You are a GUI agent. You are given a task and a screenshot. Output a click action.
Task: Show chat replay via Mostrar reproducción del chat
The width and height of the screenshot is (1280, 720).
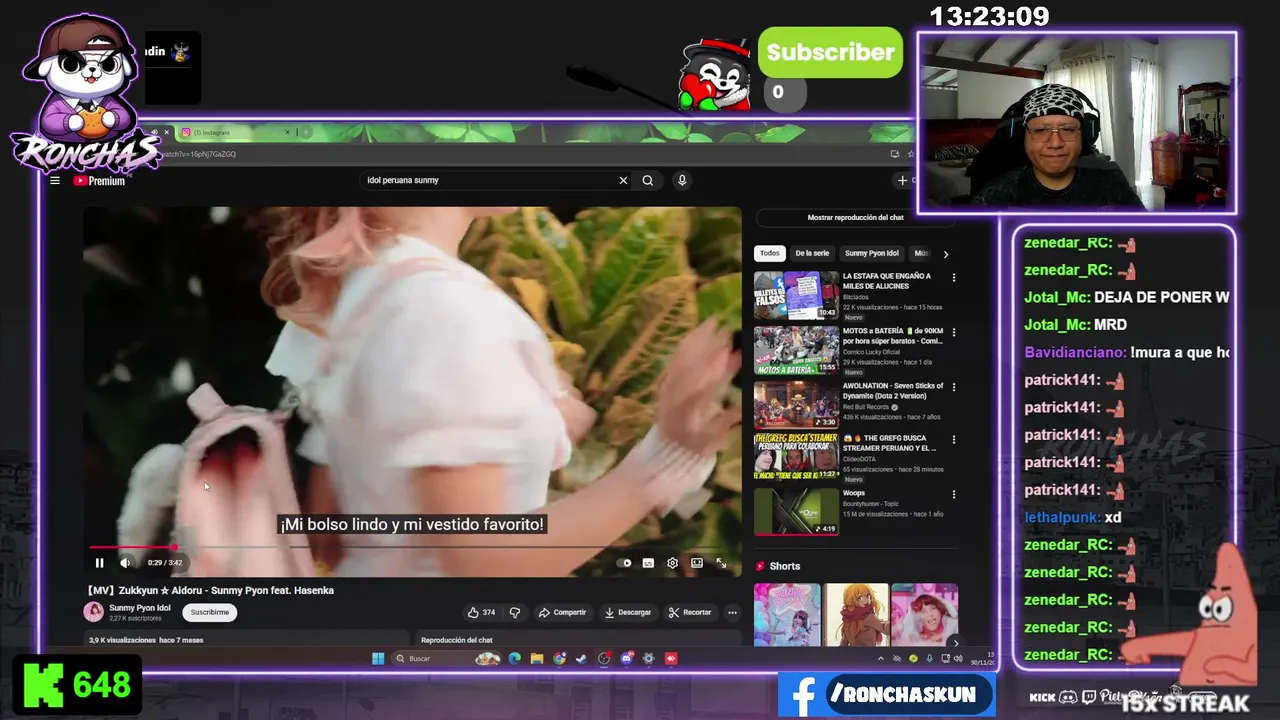coord(855,217)
